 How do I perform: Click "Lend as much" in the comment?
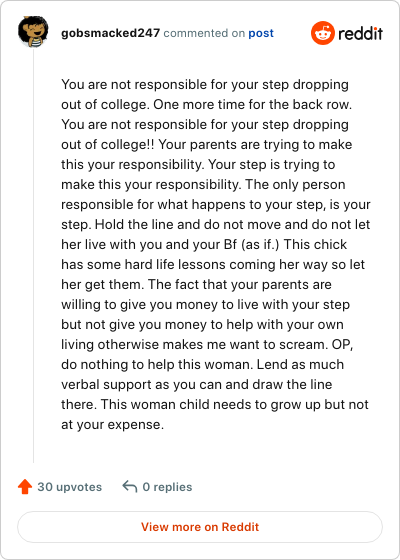click(300, 365)
